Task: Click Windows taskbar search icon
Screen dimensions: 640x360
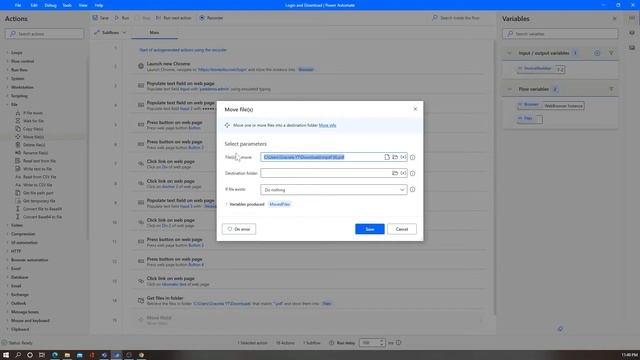Action: [x=18, y=355]
